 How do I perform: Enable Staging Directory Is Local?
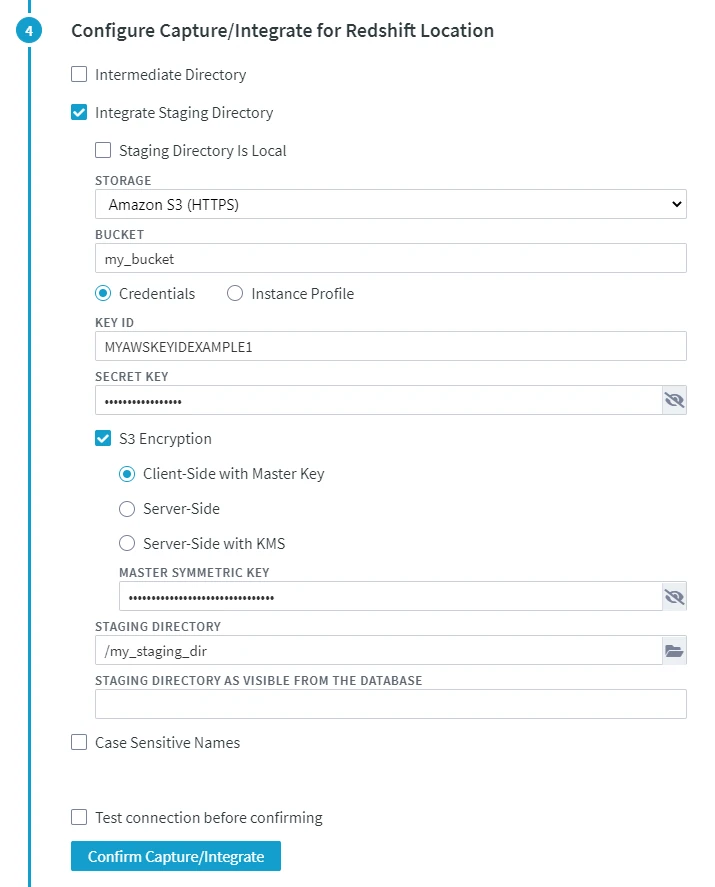click(x=102, y=150)
